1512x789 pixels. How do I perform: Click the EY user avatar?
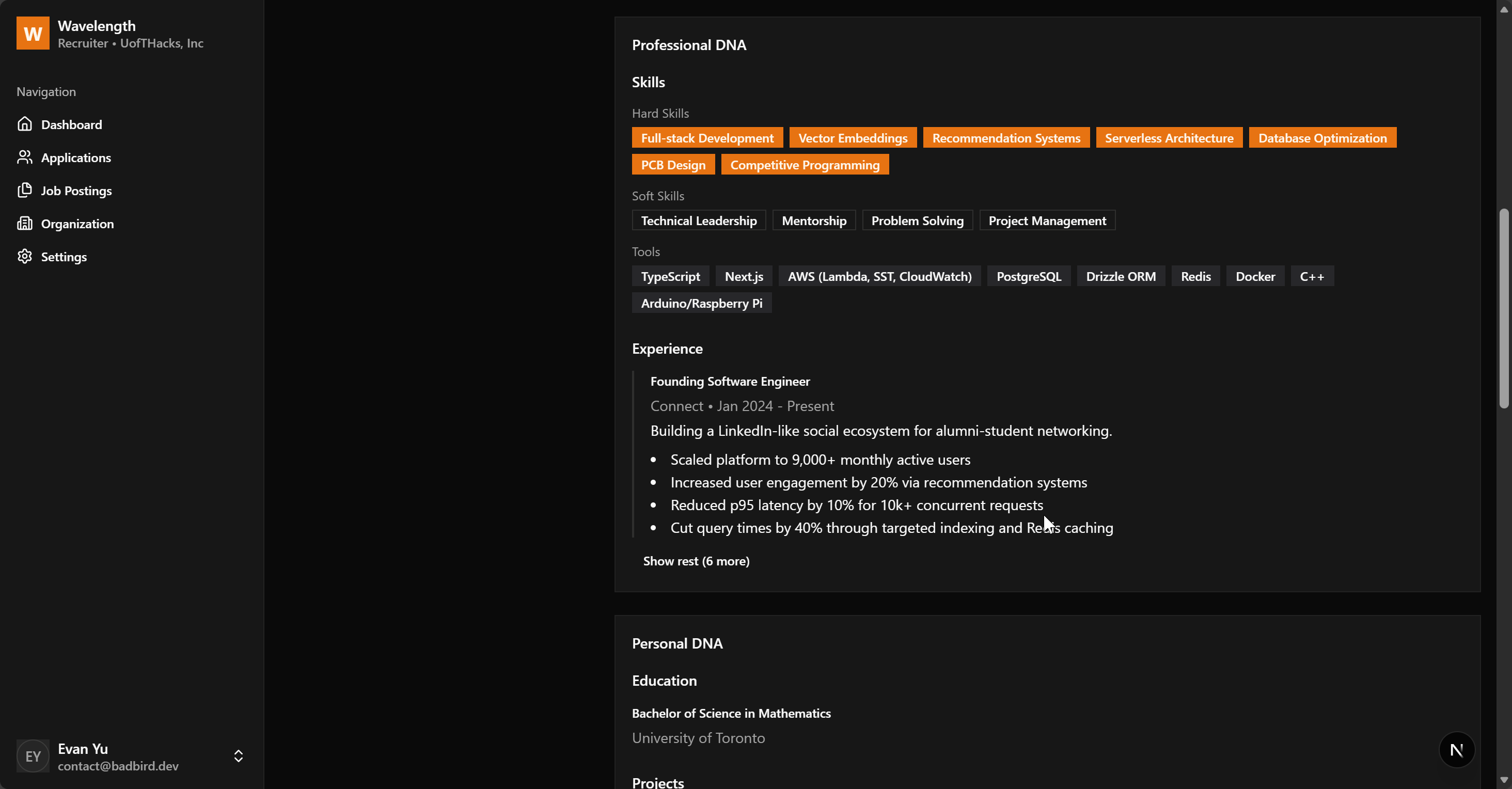(x=33, y=756)
